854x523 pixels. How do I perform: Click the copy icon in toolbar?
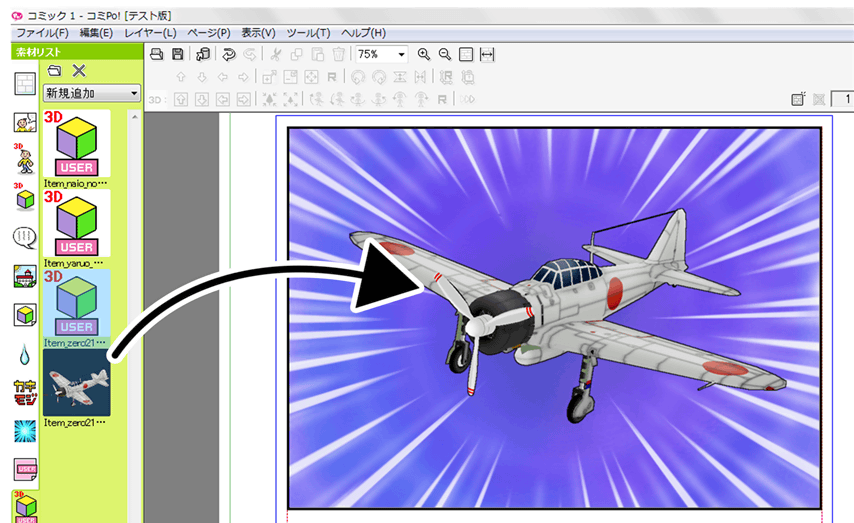click(x=296, y=54)
